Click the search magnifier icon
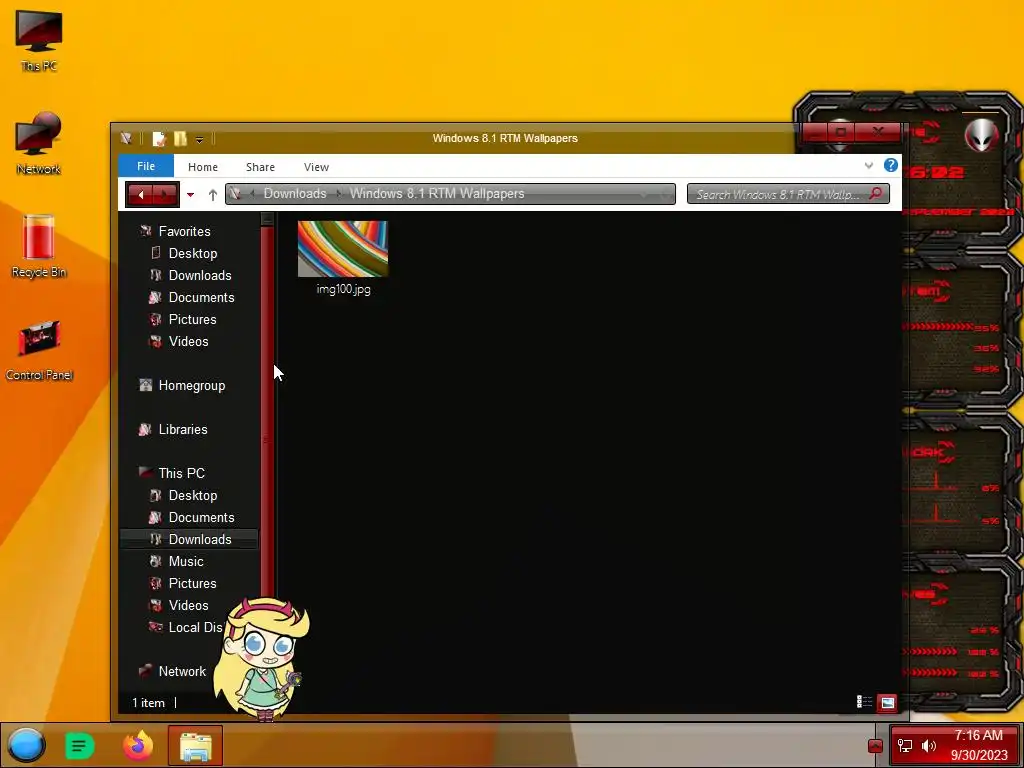This screenshot has height=768, width=1024. tap(876, 193)
